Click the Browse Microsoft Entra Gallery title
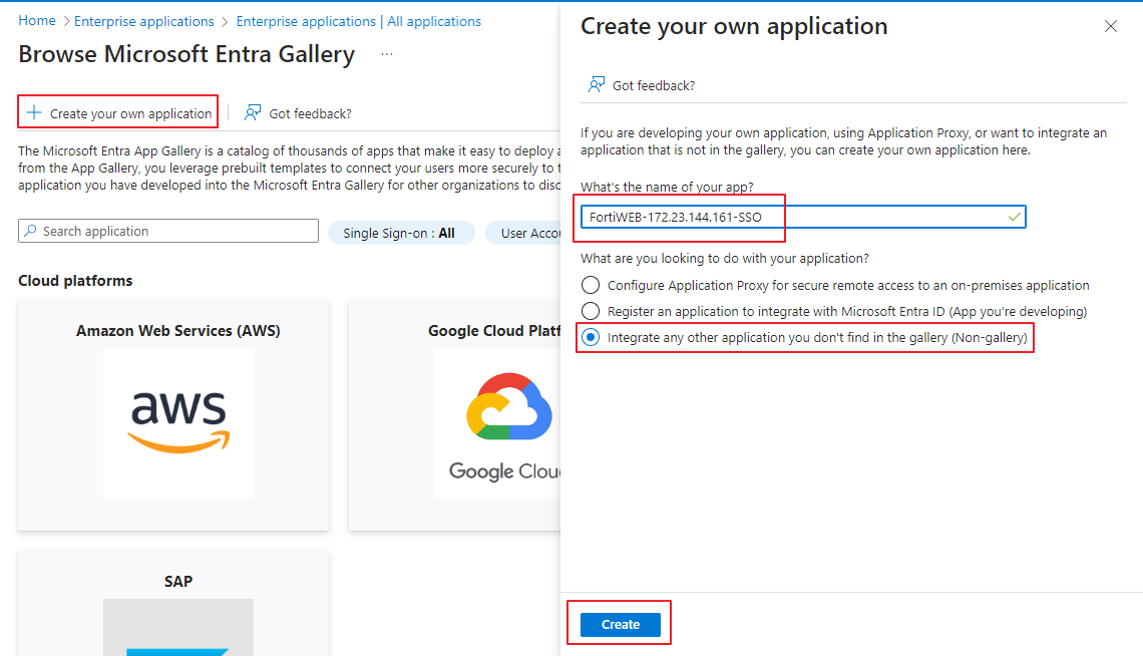The width and height of the screenshot is (1143, 656). coord(187,54)
